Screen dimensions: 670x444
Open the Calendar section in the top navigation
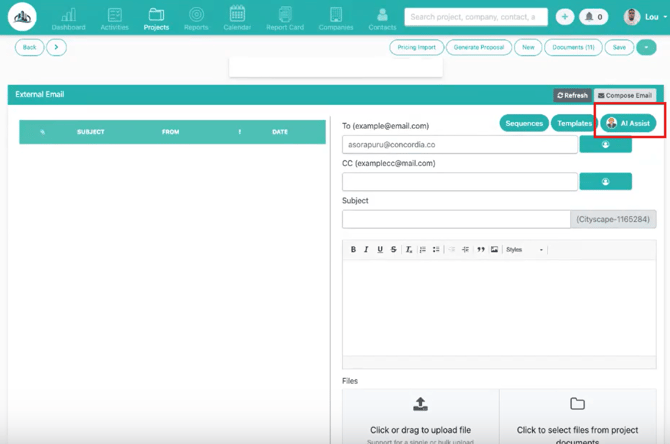[x=237, y=18]
